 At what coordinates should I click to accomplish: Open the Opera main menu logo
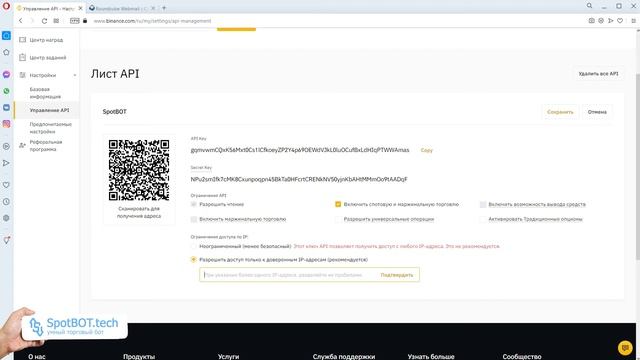click(x=6, y=7)
